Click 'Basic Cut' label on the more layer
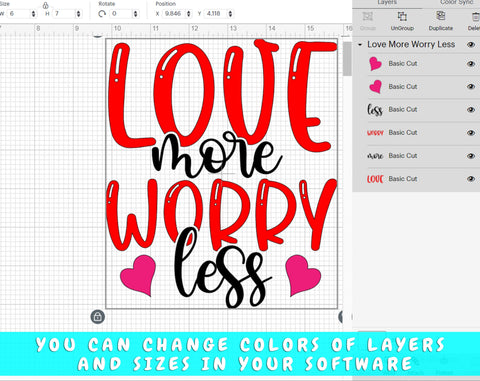The width and height of the screenshot is (480, 381). coord(403,156)
